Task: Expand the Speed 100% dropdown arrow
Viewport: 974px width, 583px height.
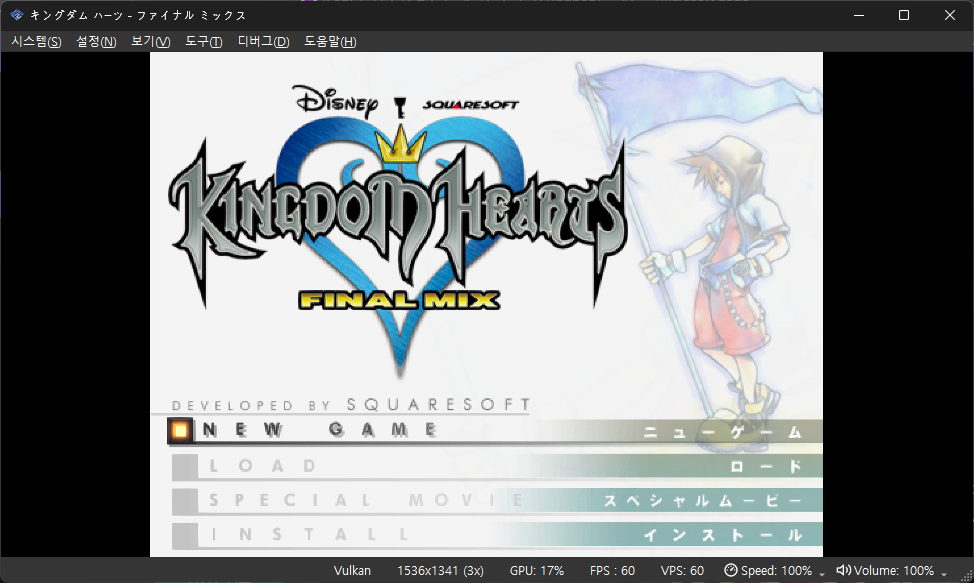Action: click(822, 574)
